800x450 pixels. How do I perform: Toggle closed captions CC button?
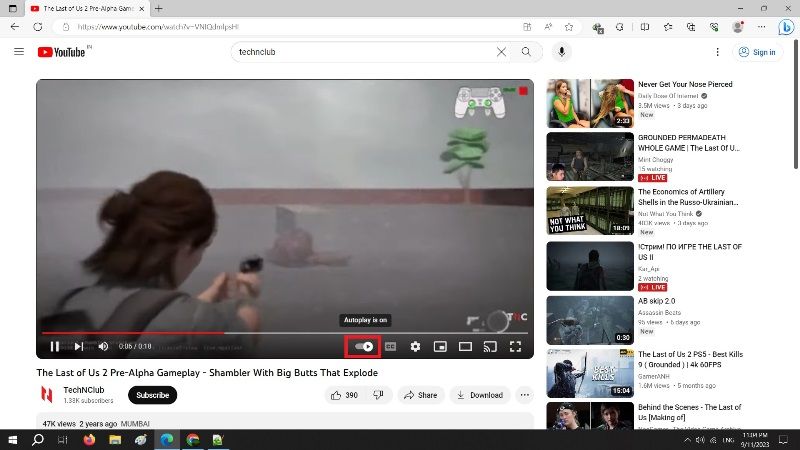coord(390,346)
